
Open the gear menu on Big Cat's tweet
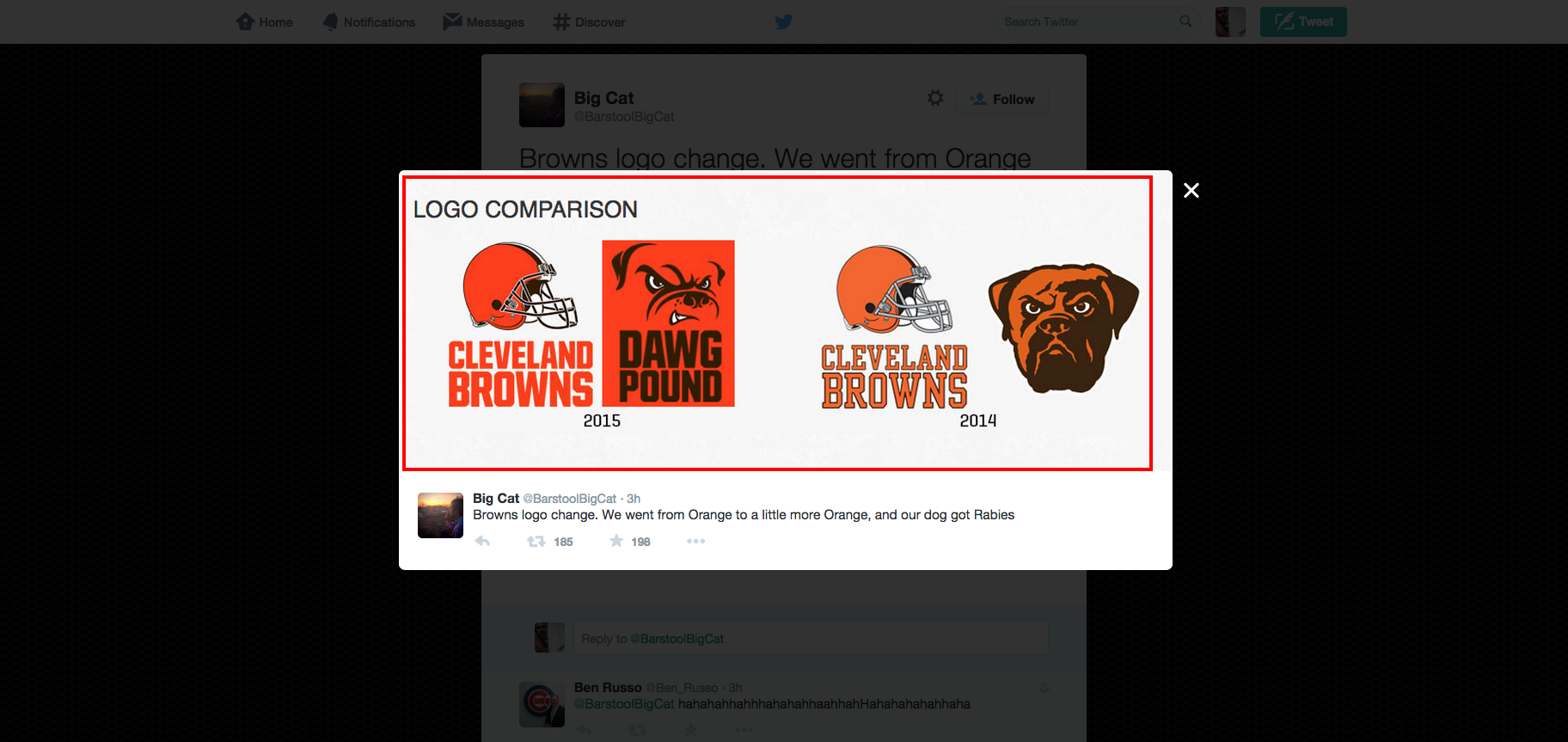pos(935,98)
